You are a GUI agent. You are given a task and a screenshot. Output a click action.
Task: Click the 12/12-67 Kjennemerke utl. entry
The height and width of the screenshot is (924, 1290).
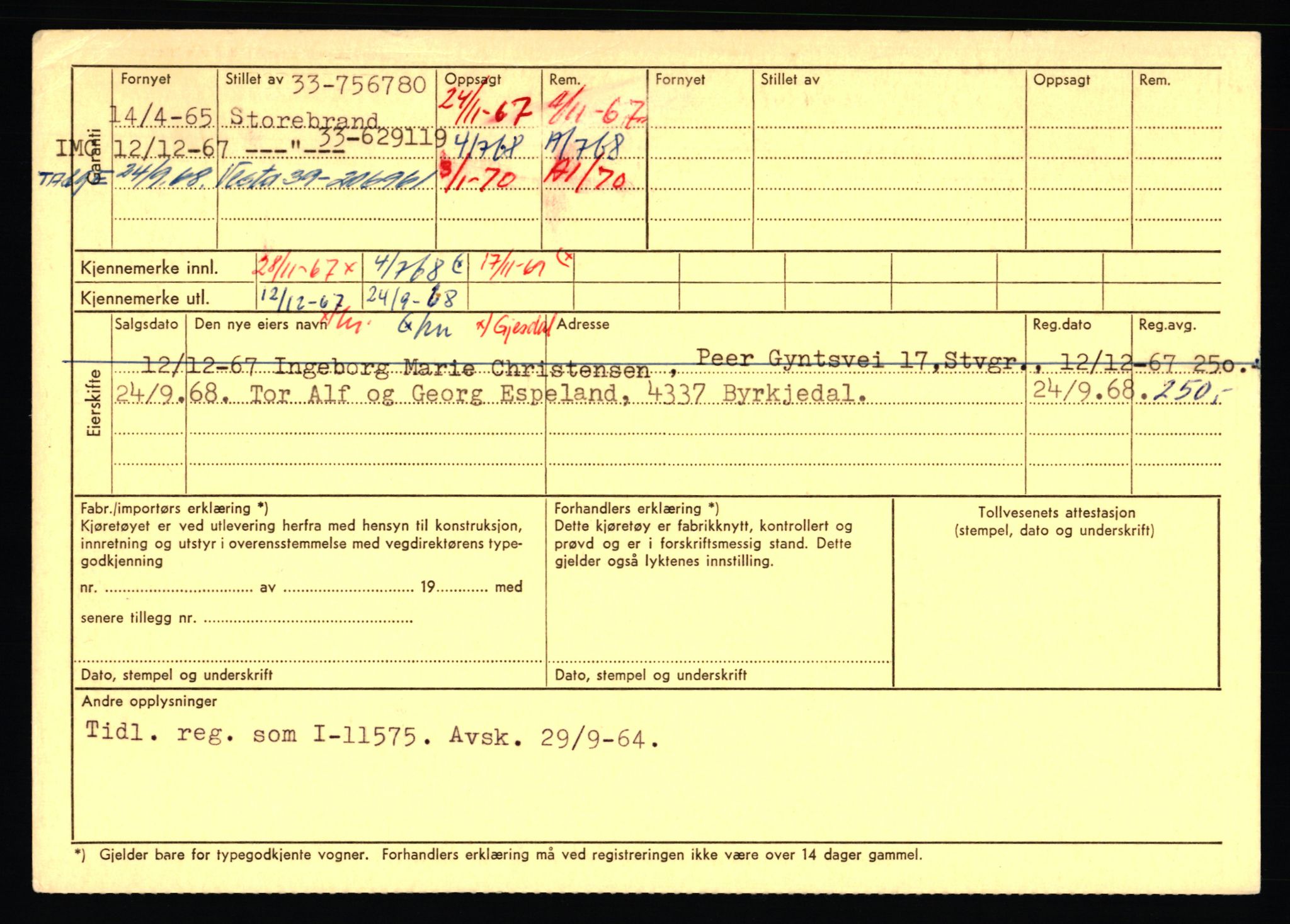click(x=301, y=298)
